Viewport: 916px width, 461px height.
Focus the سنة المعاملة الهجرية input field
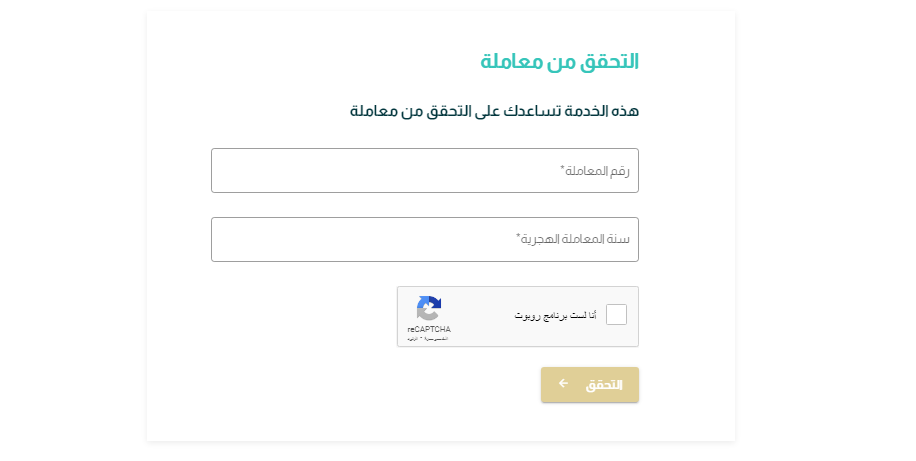pos(425,240)
